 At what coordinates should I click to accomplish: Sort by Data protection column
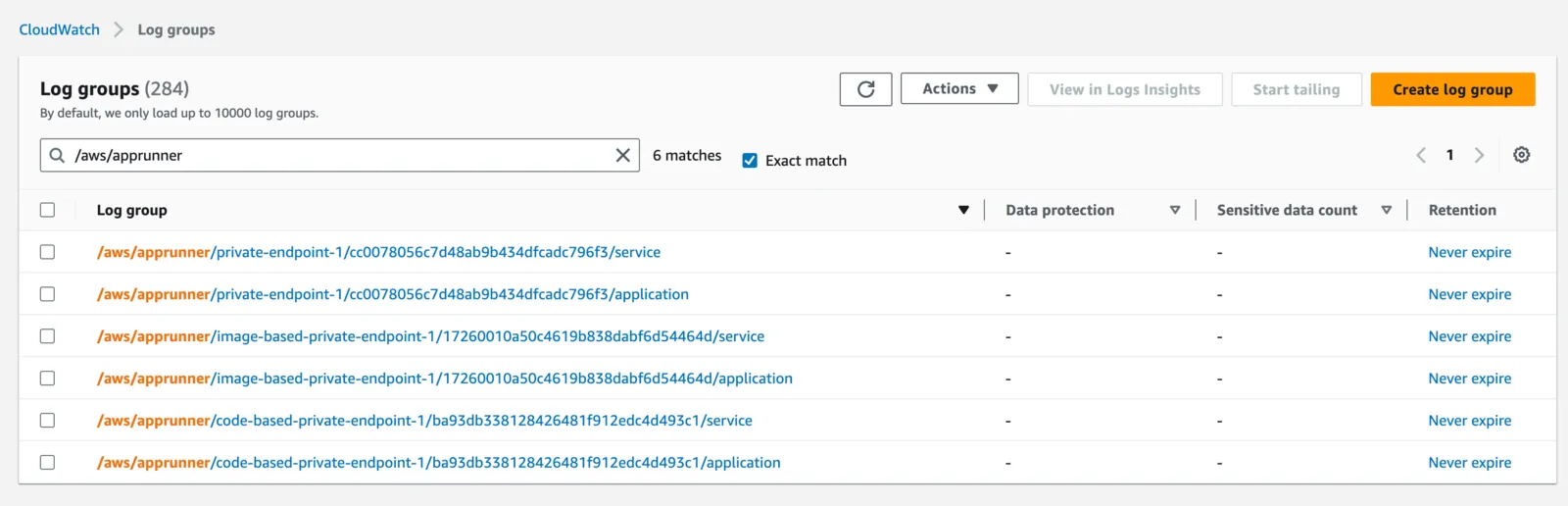(1175, 210)
